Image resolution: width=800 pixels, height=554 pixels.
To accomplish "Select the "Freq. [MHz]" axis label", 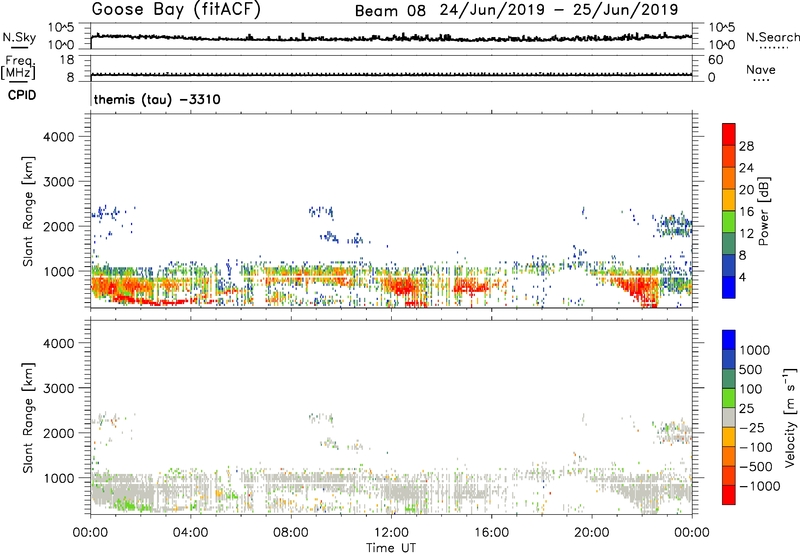I will (x=19, y=67).
